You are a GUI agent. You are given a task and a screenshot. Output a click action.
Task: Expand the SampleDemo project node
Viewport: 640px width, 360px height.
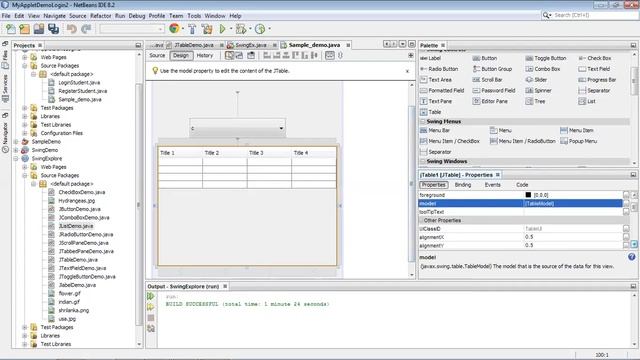[16, 142]
